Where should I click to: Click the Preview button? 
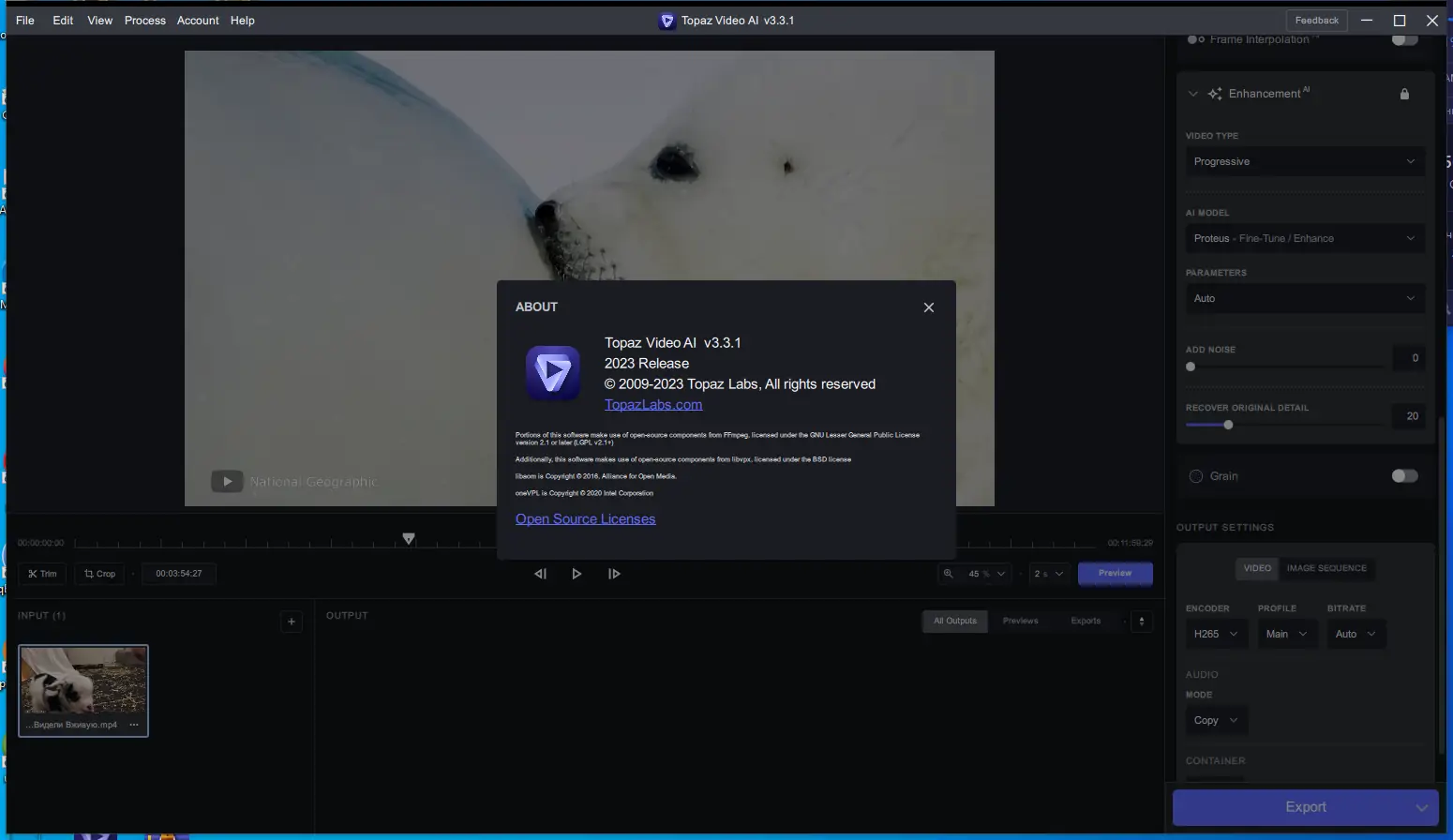pos(1116,574)
